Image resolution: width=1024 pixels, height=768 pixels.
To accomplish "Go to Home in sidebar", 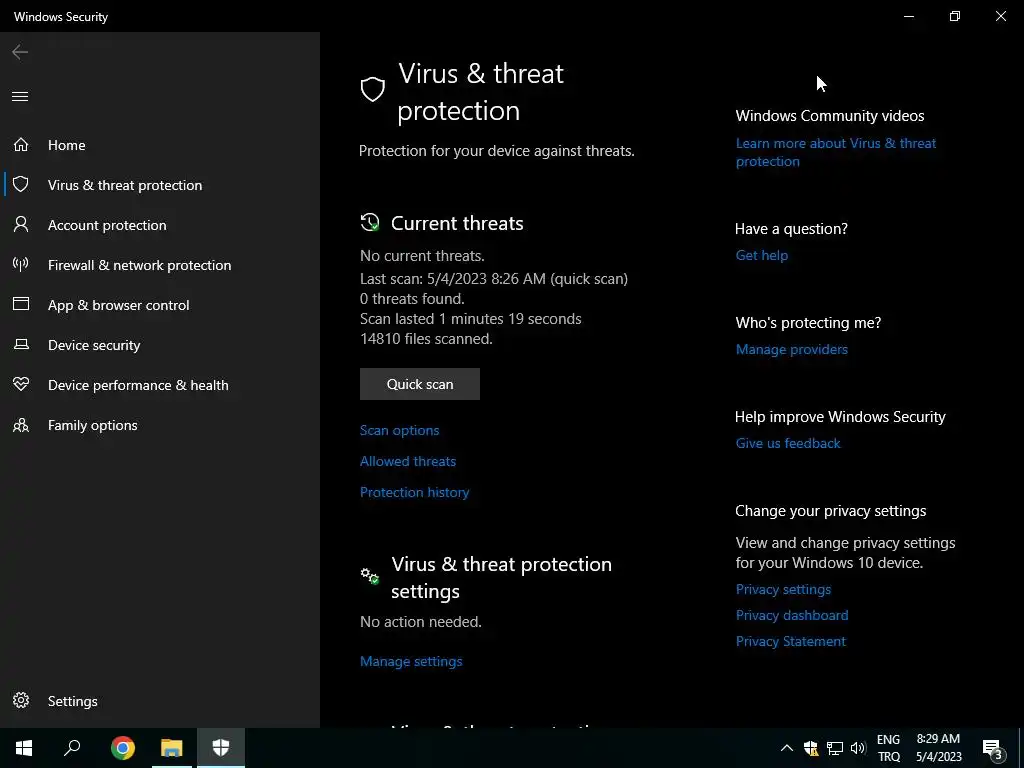I will pos(67,145).
